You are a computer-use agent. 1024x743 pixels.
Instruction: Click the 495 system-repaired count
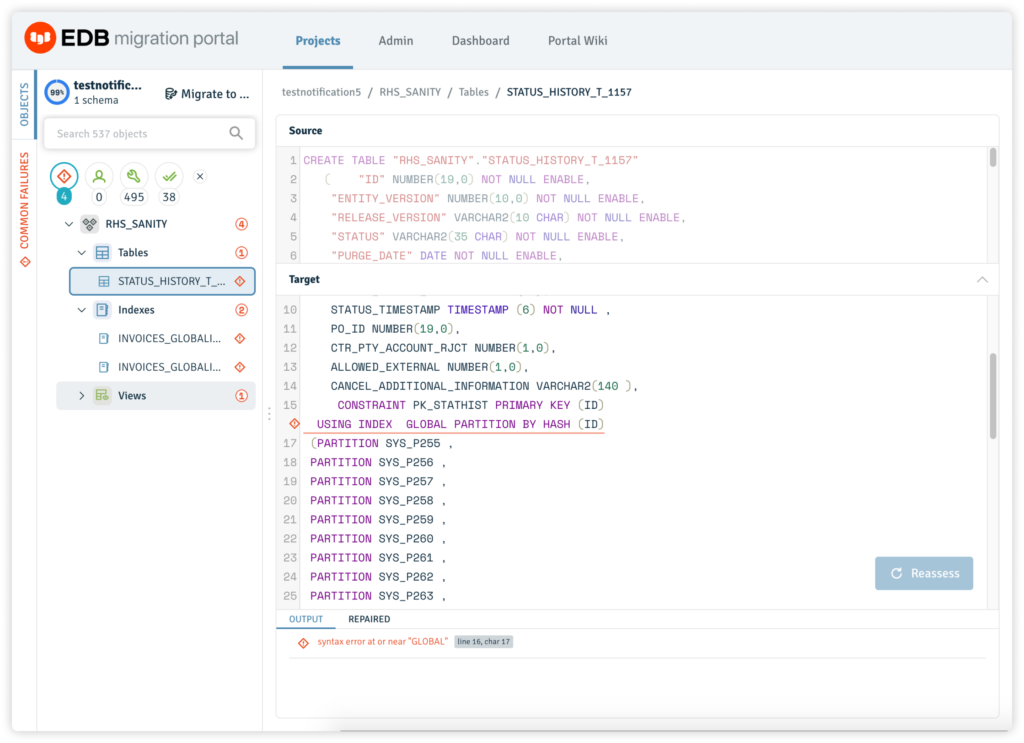tap(134, 197)
